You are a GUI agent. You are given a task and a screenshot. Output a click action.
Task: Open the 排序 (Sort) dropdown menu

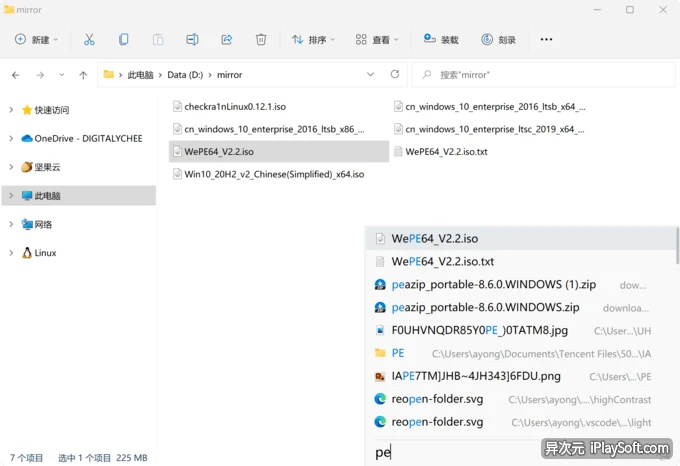(x=313, y=39)
